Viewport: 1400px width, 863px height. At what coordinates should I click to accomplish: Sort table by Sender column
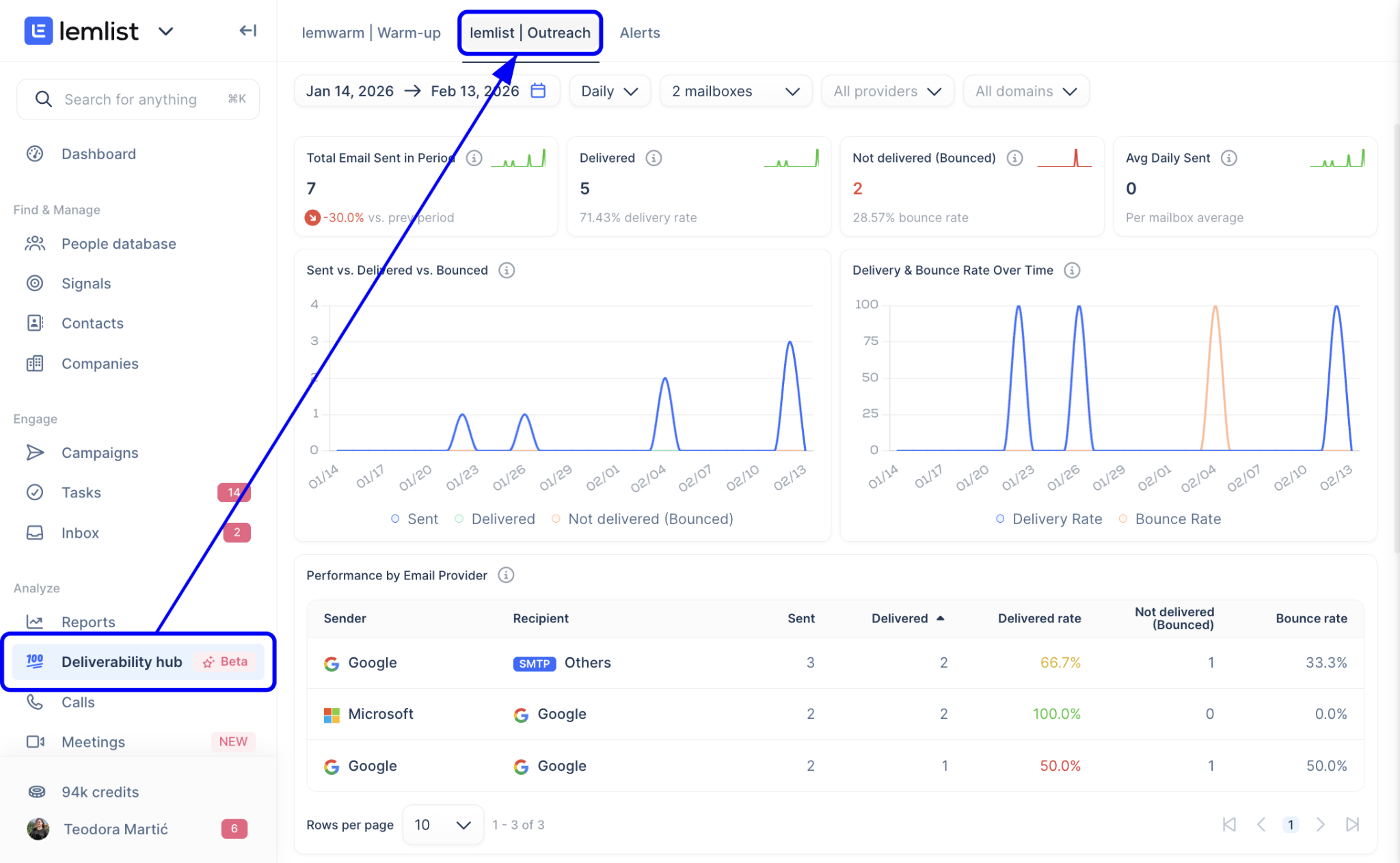click(x=345, y=618)
